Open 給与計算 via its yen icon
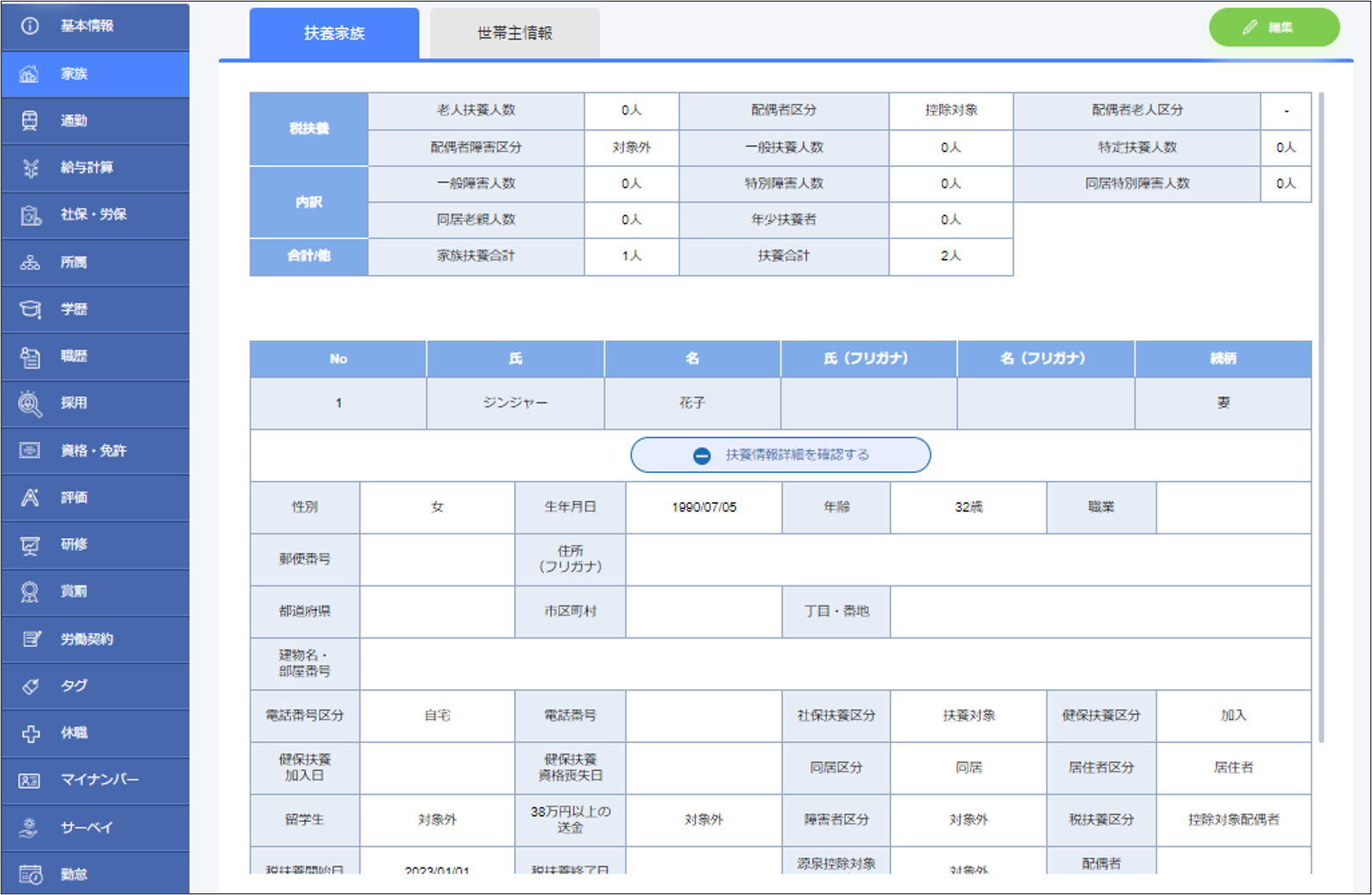The width and height of the screenshot is (1372, 895). [x=30, y=168]
